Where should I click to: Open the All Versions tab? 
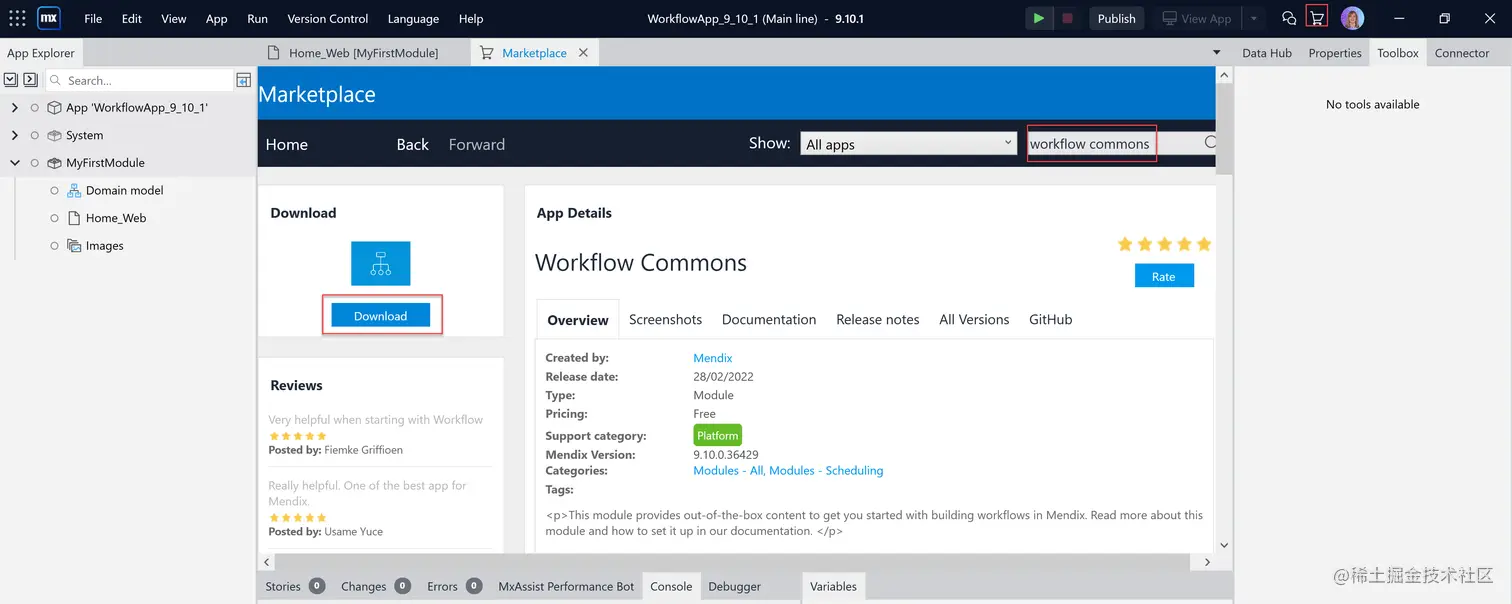(974, 319)
